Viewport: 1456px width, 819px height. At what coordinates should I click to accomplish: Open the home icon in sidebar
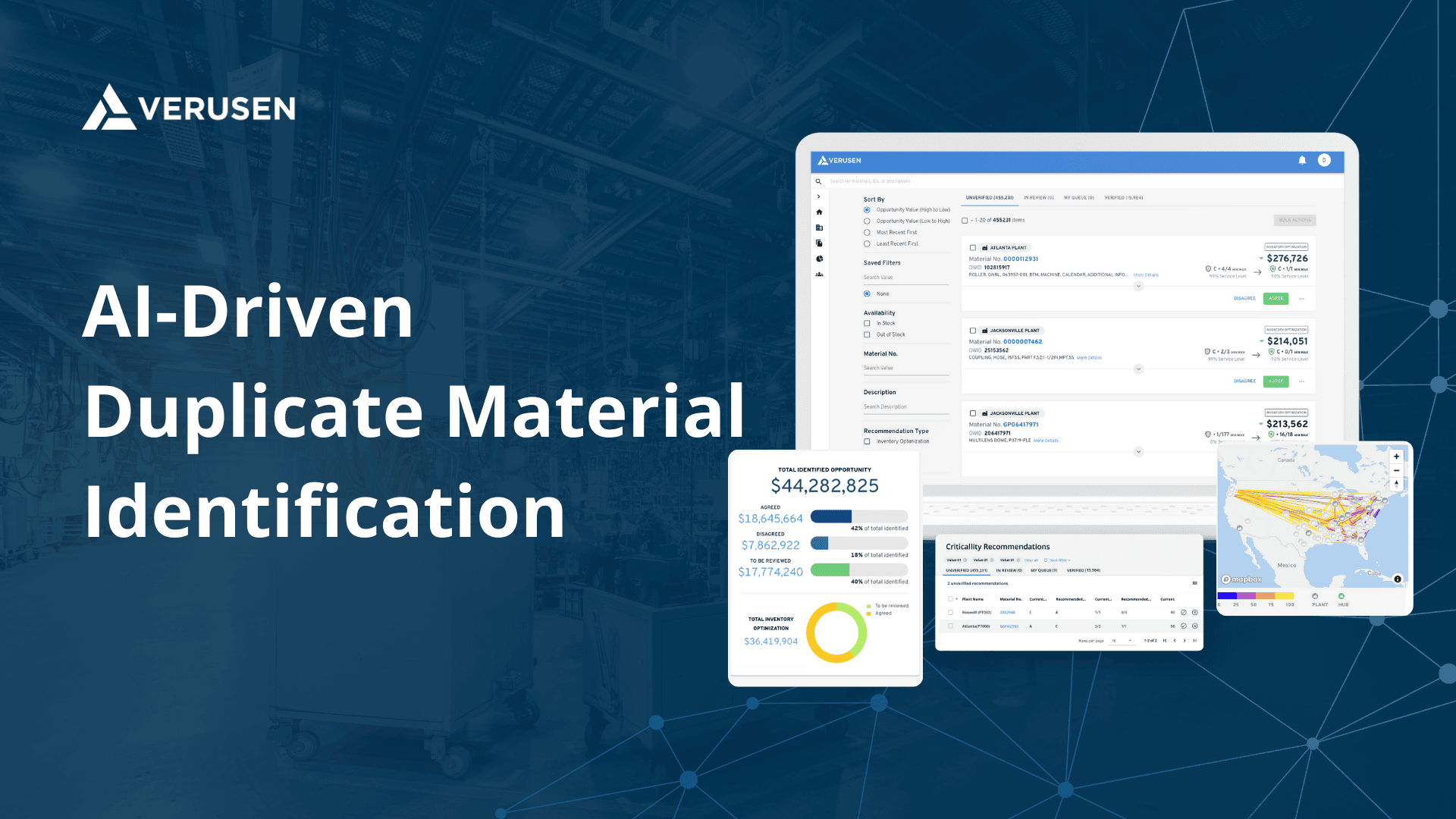click(x=819, y=212)
